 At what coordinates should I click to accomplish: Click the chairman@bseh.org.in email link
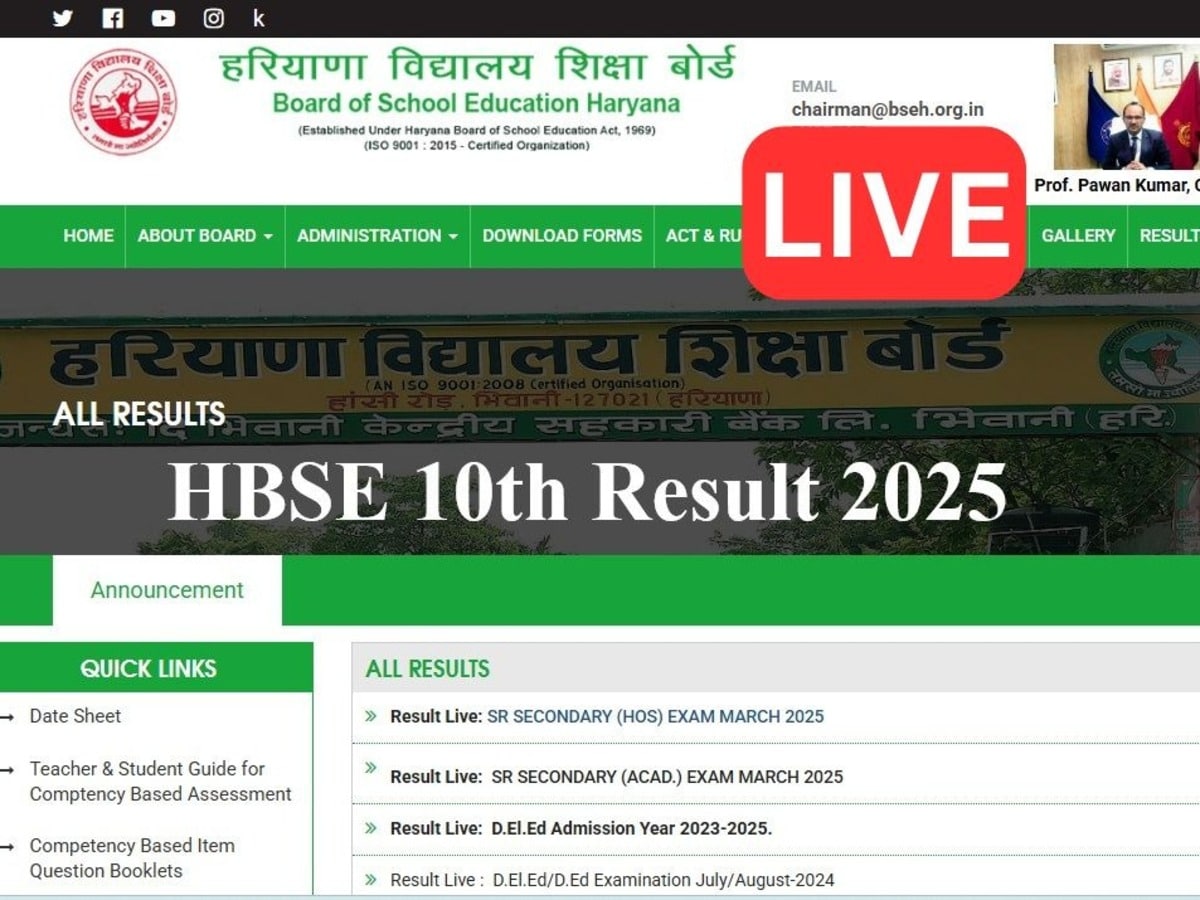click(x=887, y=110)
